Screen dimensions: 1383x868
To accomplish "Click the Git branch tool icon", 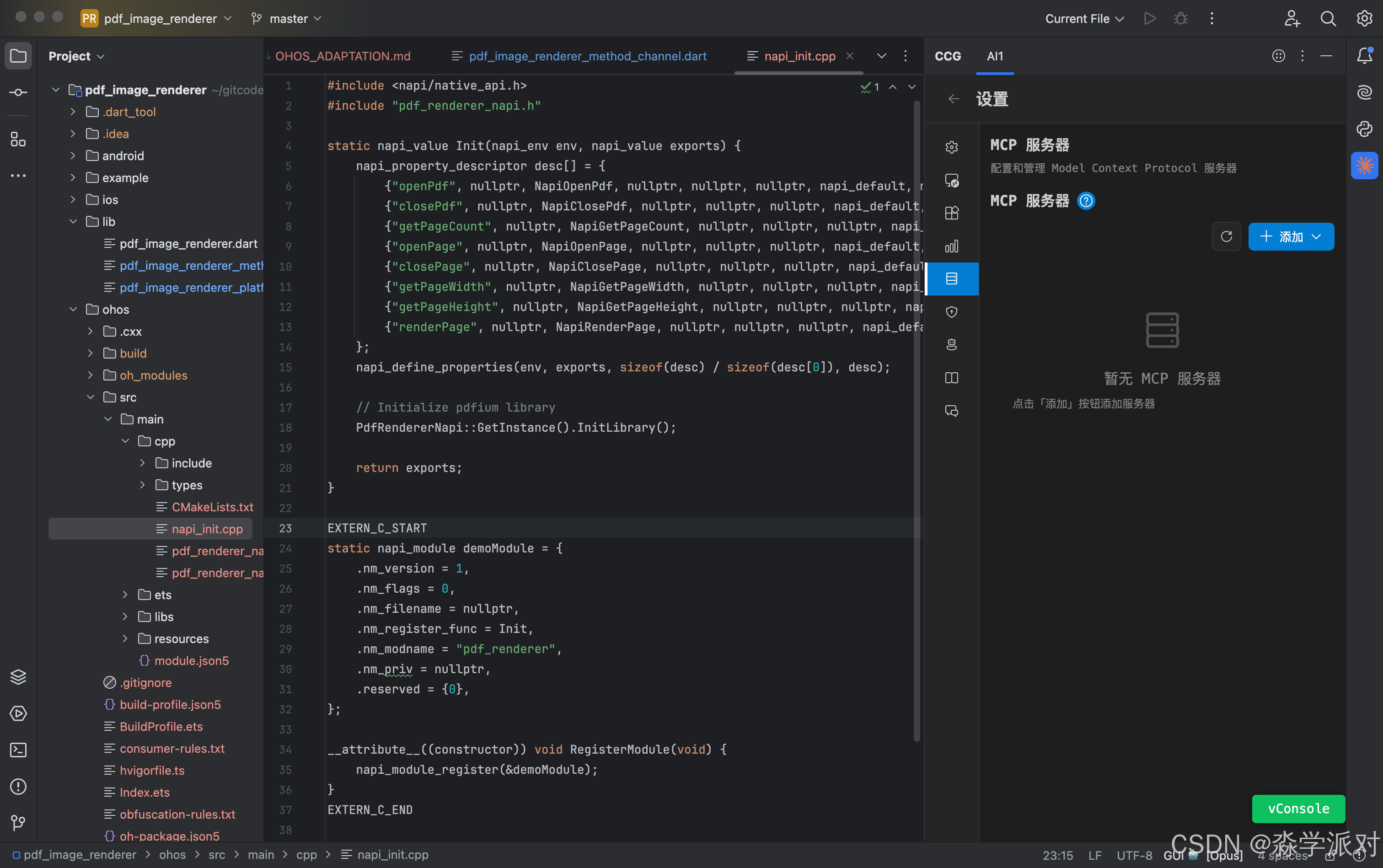I will [x=18, y=823].
